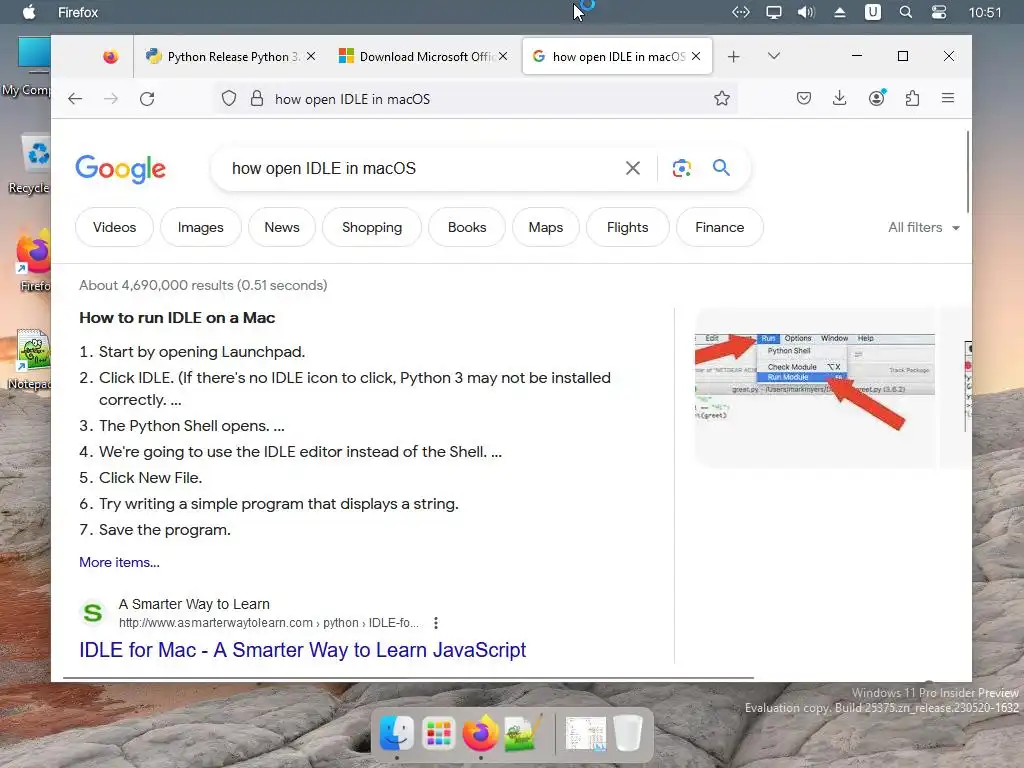Click the address bar URL field
Screen dimensions: 1024x768
(477, 99)
